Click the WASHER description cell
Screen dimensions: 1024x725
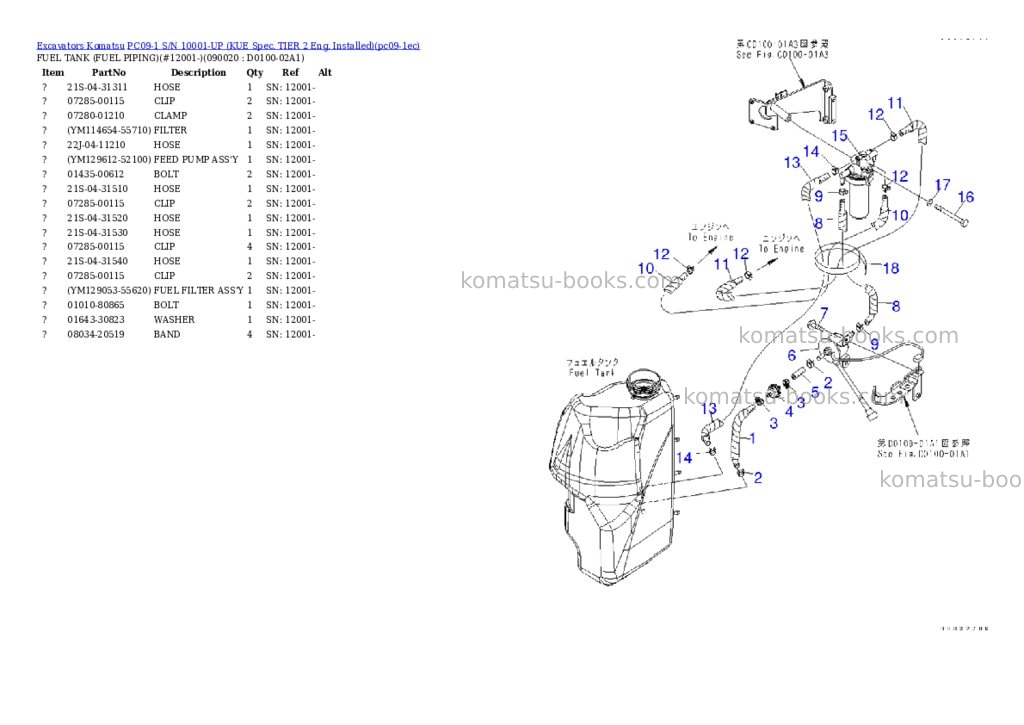(x=174, y=319)
